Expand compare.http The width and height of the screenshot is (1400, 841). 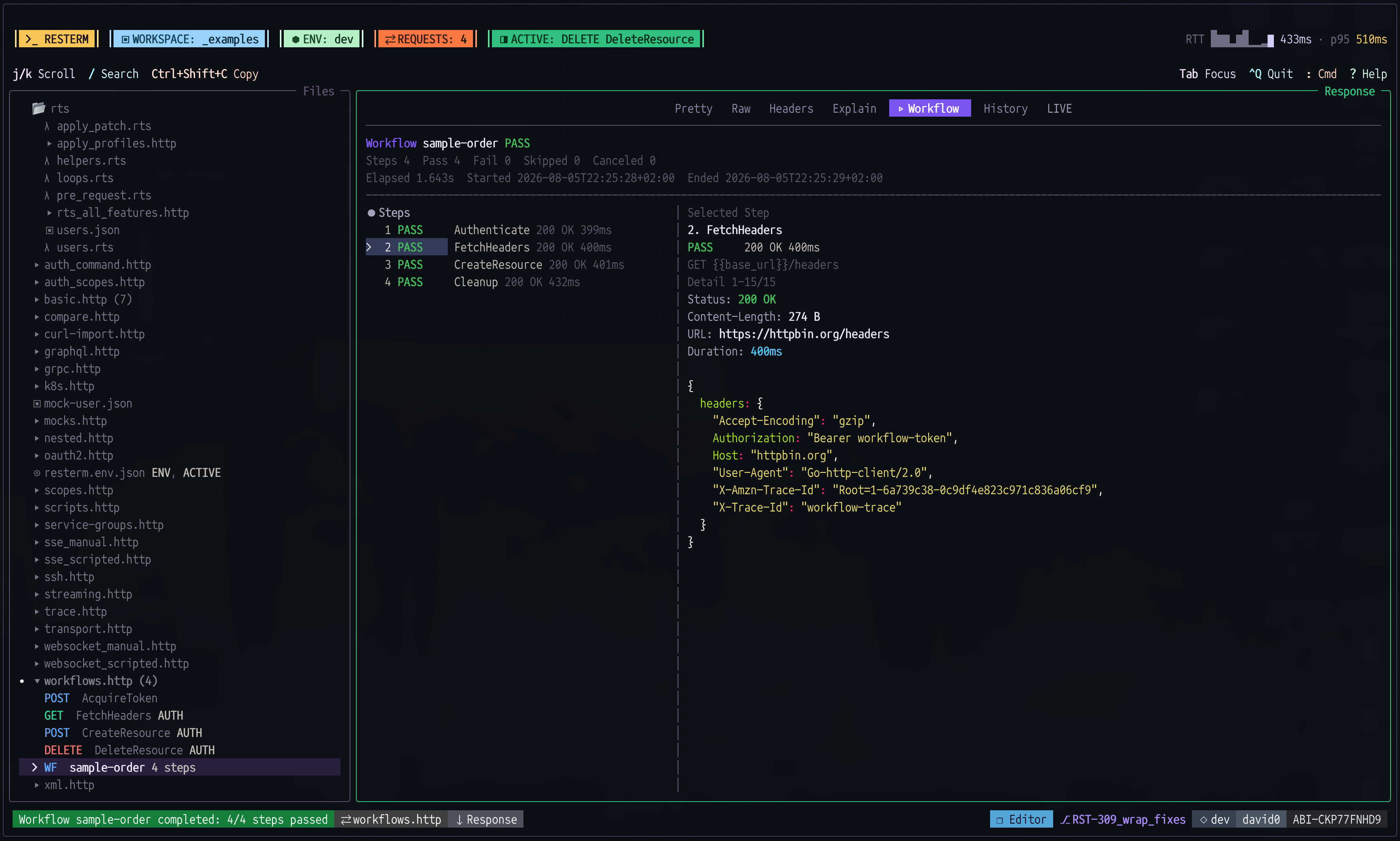[x=37, y=317]
